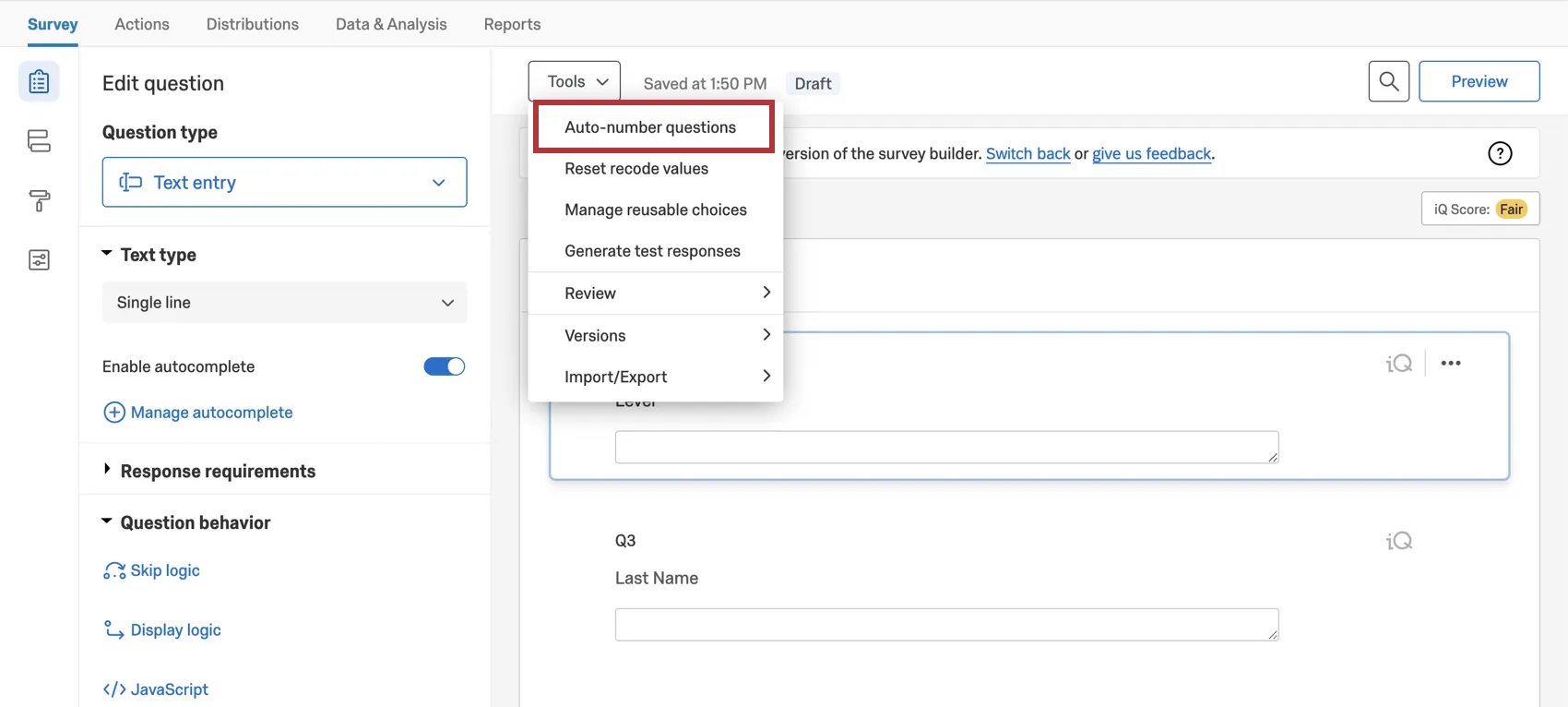Click the help question mark icon
The image size is (1568, 707).
pos(1500,154)
